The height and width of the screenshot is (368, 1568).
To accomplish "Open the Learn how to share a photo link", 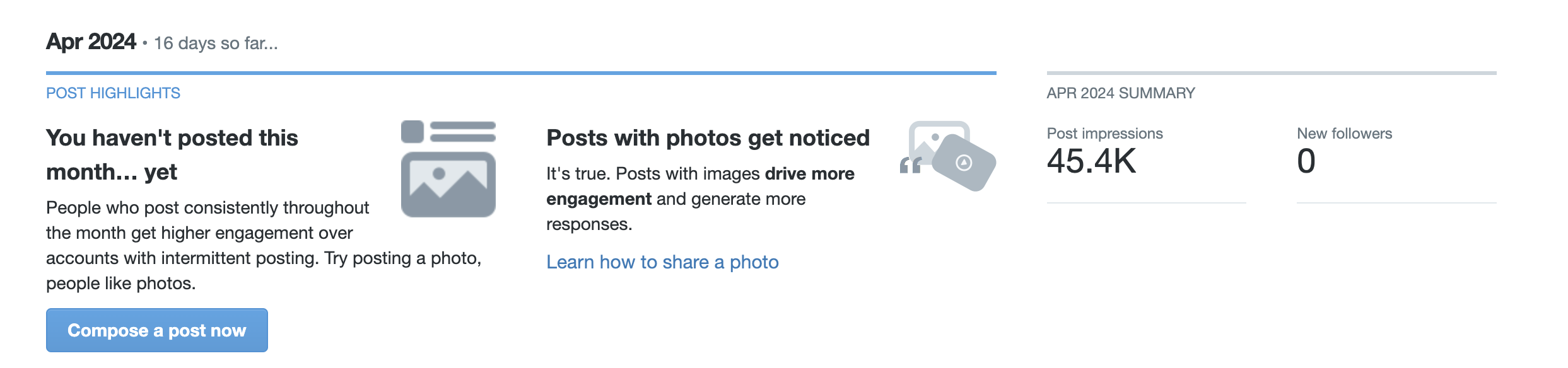I will click(x=662, y=262).
